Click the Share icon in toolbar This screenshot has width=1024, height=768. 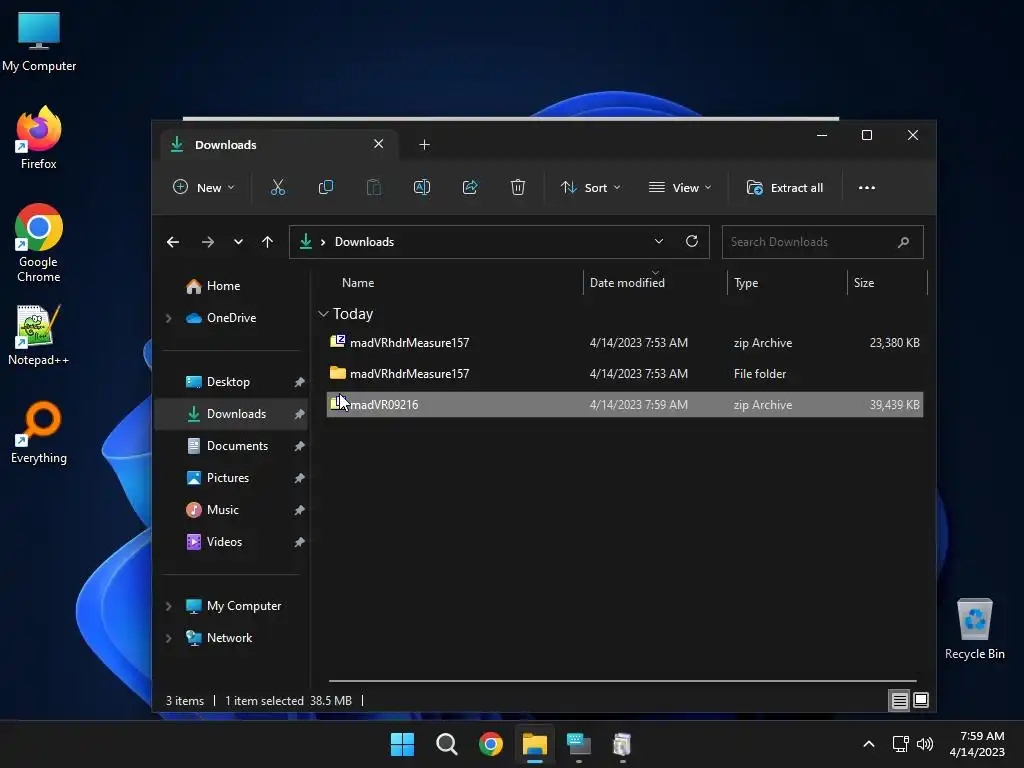click(470, 187)
